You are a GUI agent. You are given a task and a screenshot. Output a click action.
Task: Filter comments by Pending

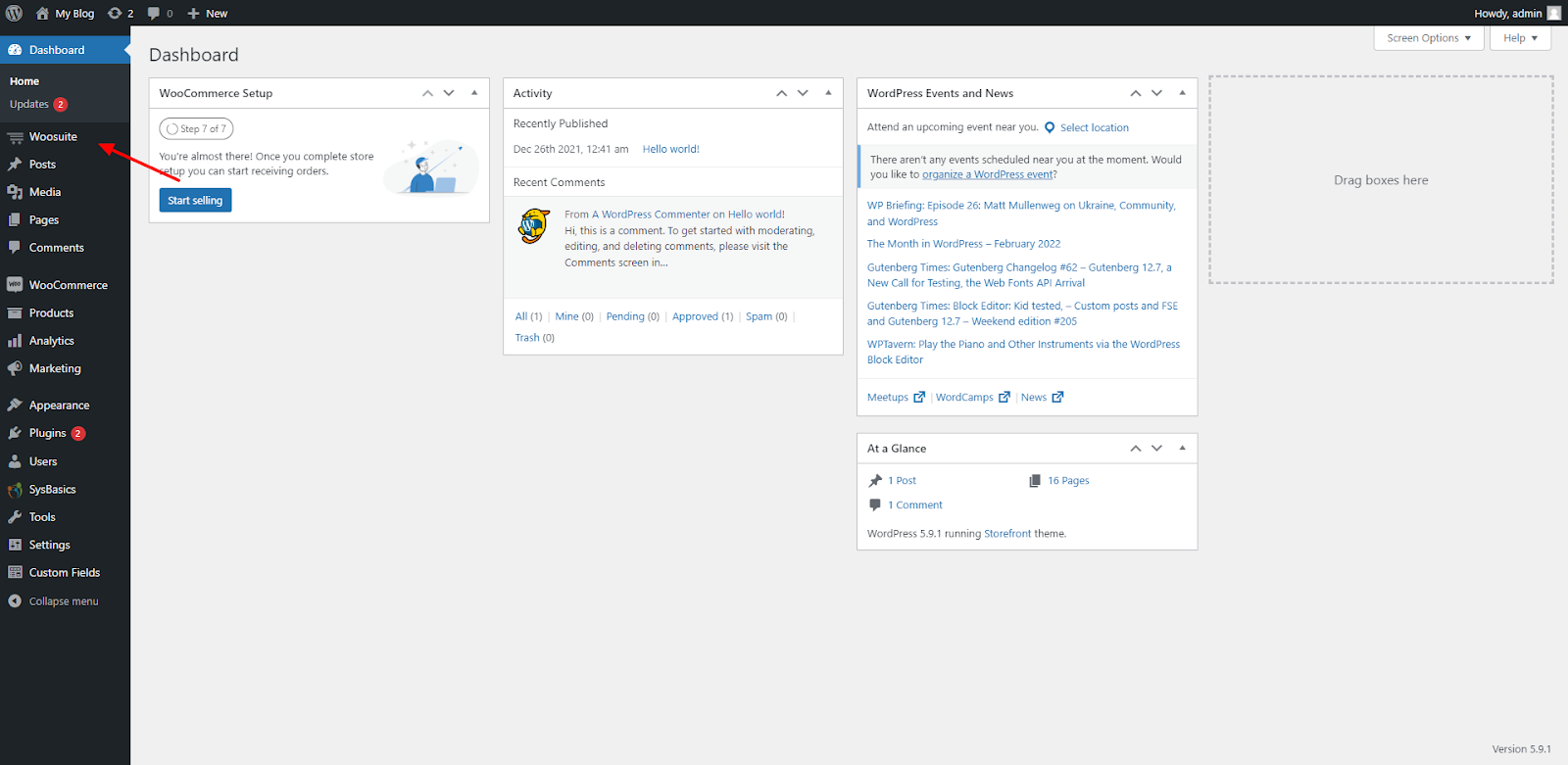tap(625, 317)
